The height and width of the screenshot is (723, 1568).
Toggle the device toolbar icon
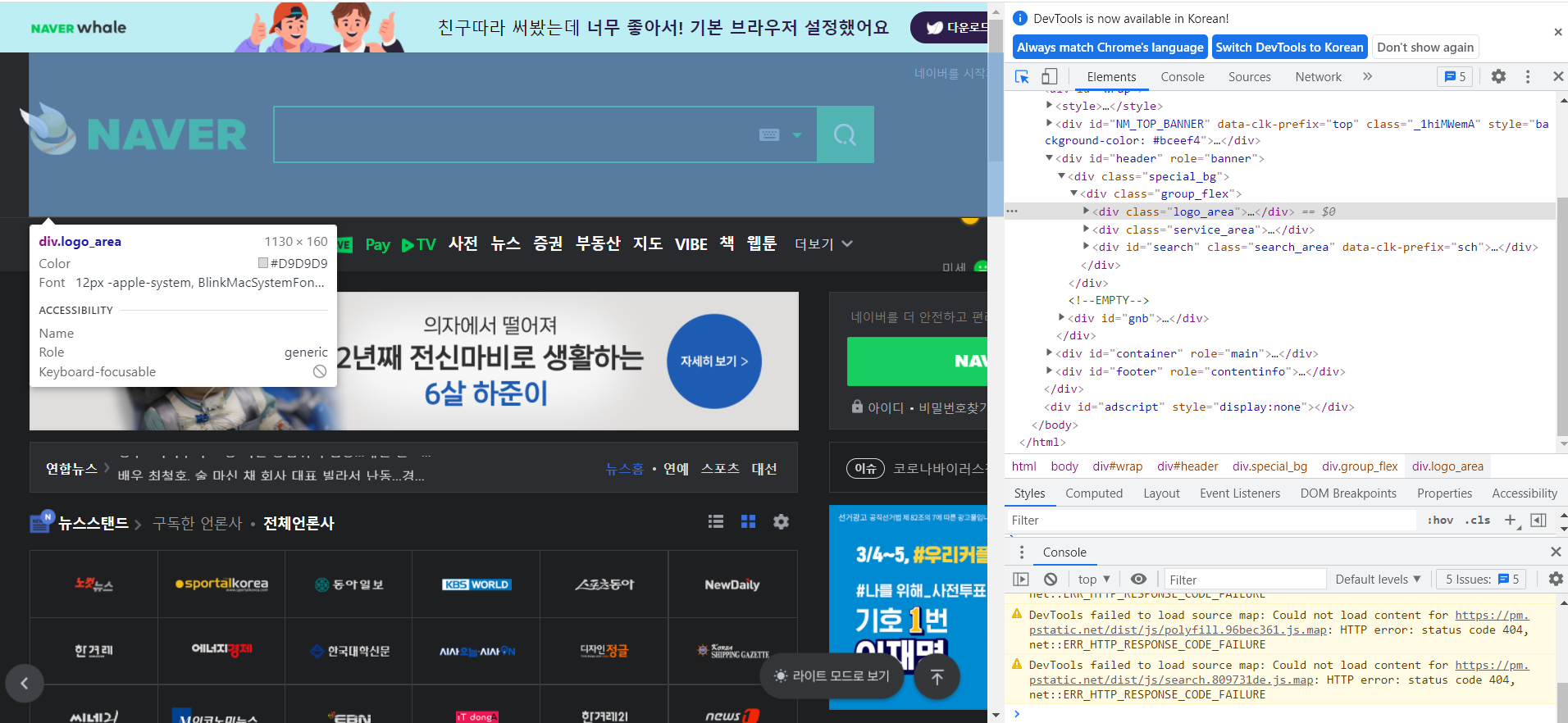[x=1049, y=76]
